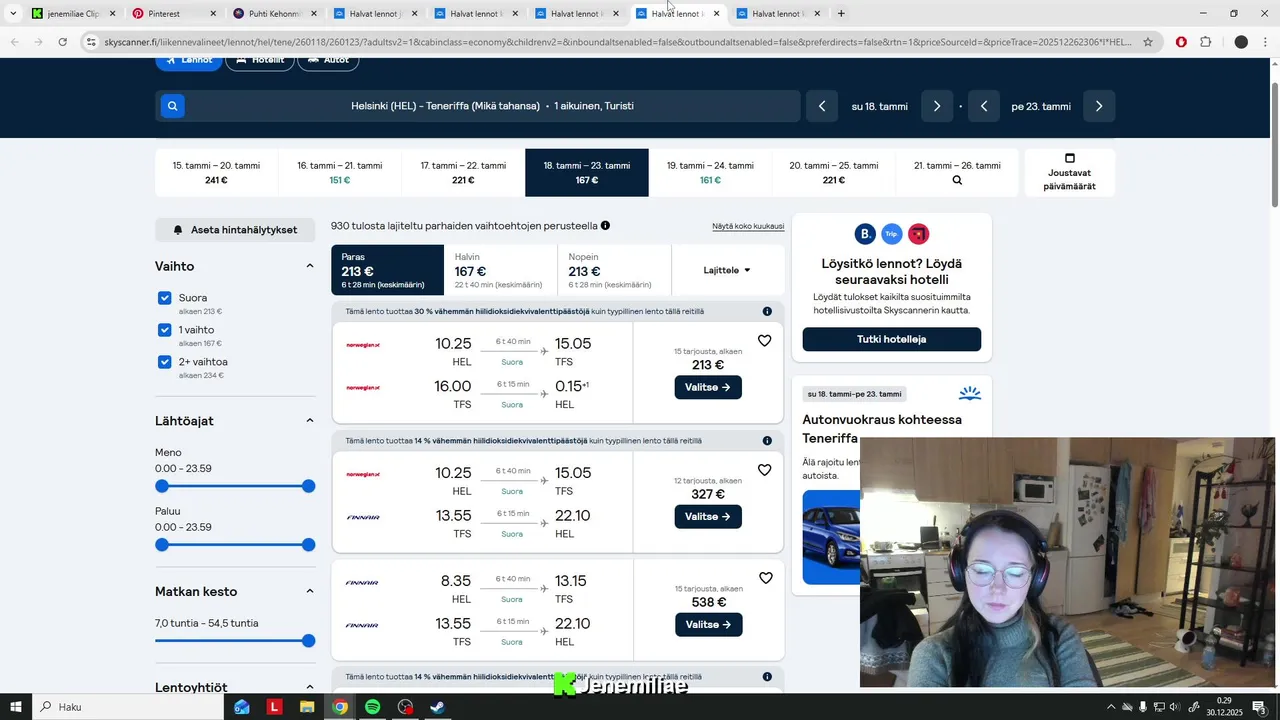
Task: Open the Chrome profile avatar icon
Action: coord(1241,42)
